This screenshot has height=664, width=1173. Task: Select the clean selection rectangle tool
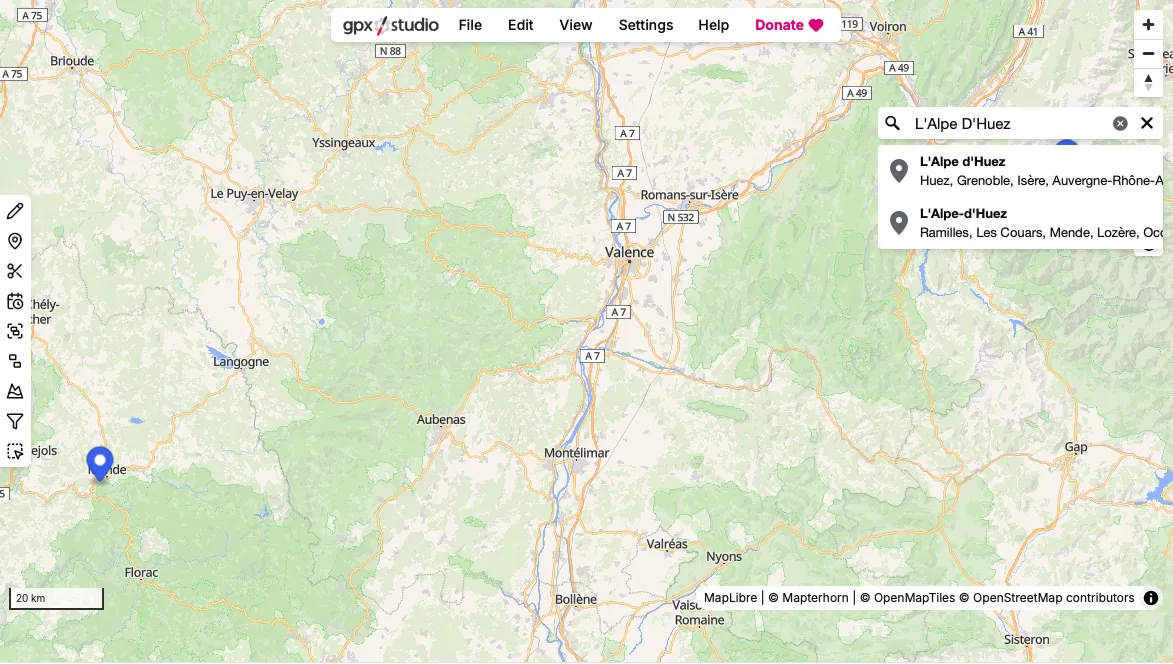coord(15,452)
